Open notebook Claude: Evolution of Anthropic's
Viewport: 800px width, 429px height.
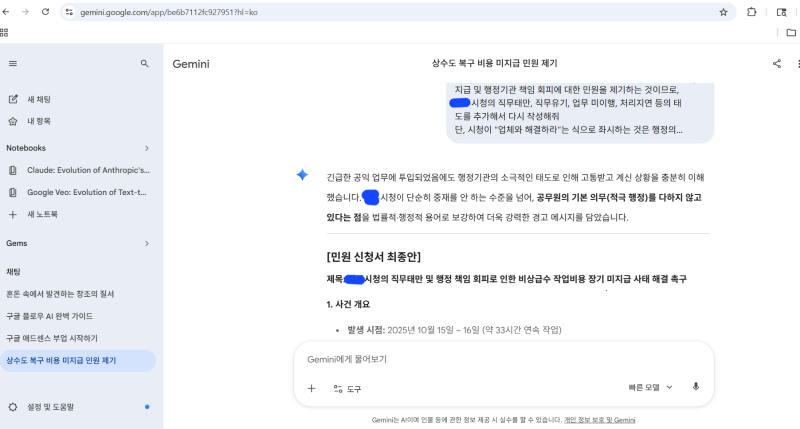coord(88,170)
